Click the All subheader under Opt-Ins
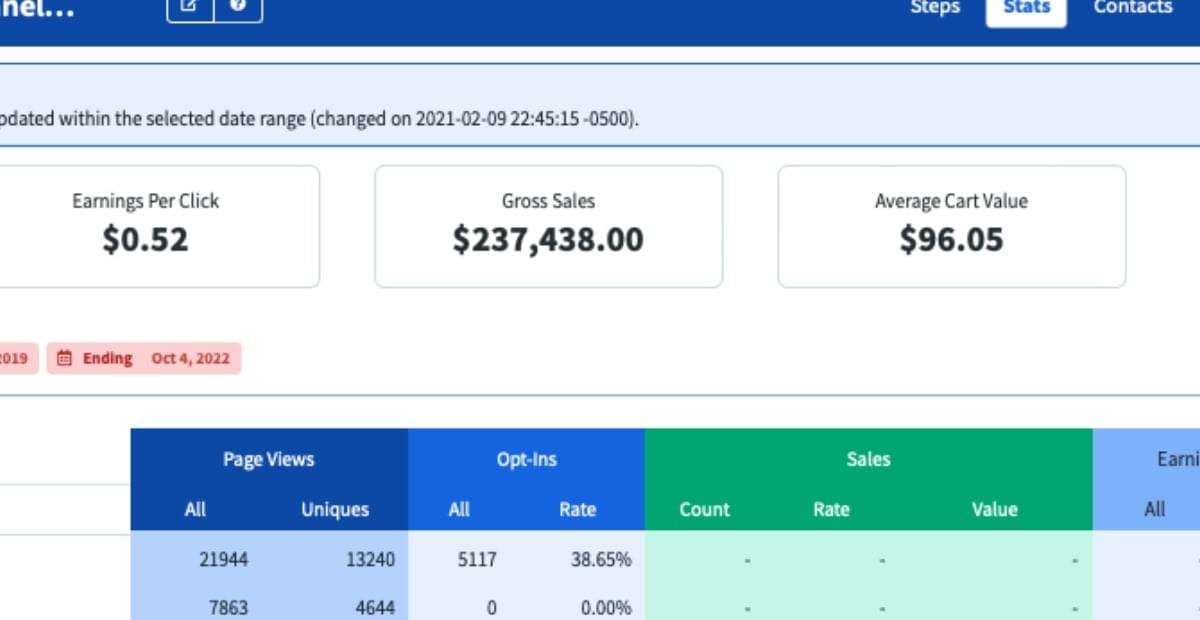The image size is (1200, 620). coord(459,509)
